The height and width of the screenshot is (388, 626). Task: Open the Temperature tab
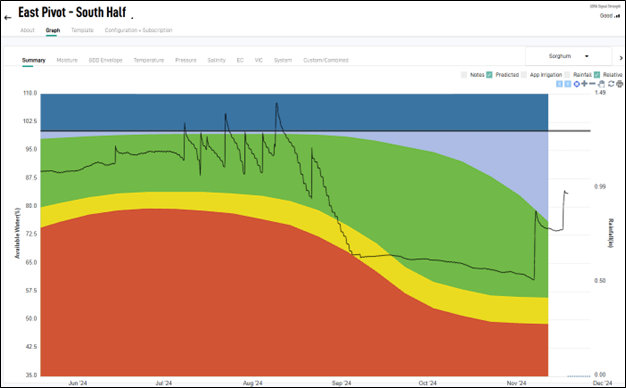coord(149,60)
